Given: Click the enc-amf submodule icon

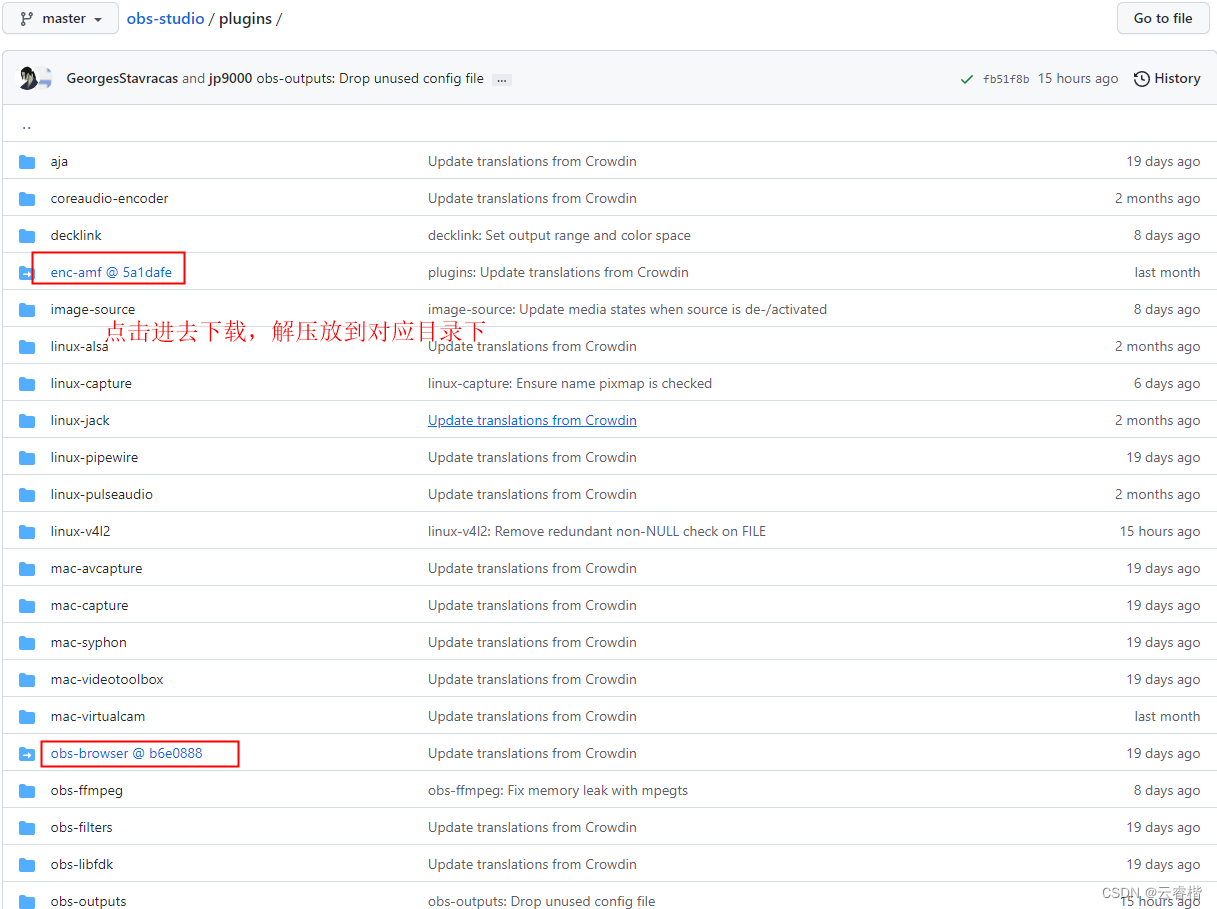Looking at the screenshot, I should pyautogui.click(x=27, y=273).
